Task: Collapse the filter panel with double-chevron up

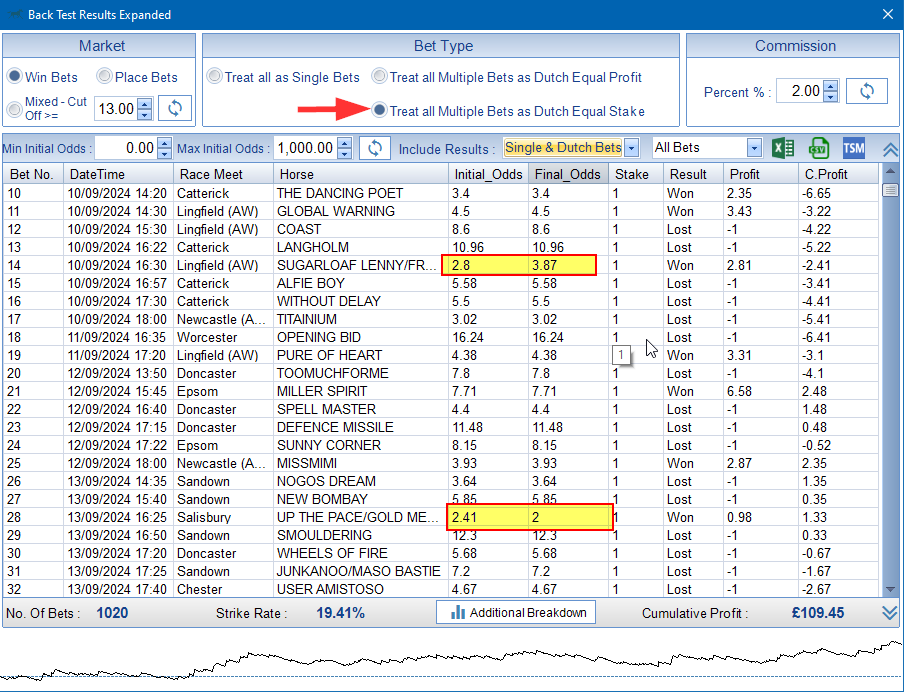Action: coord(890,149)
